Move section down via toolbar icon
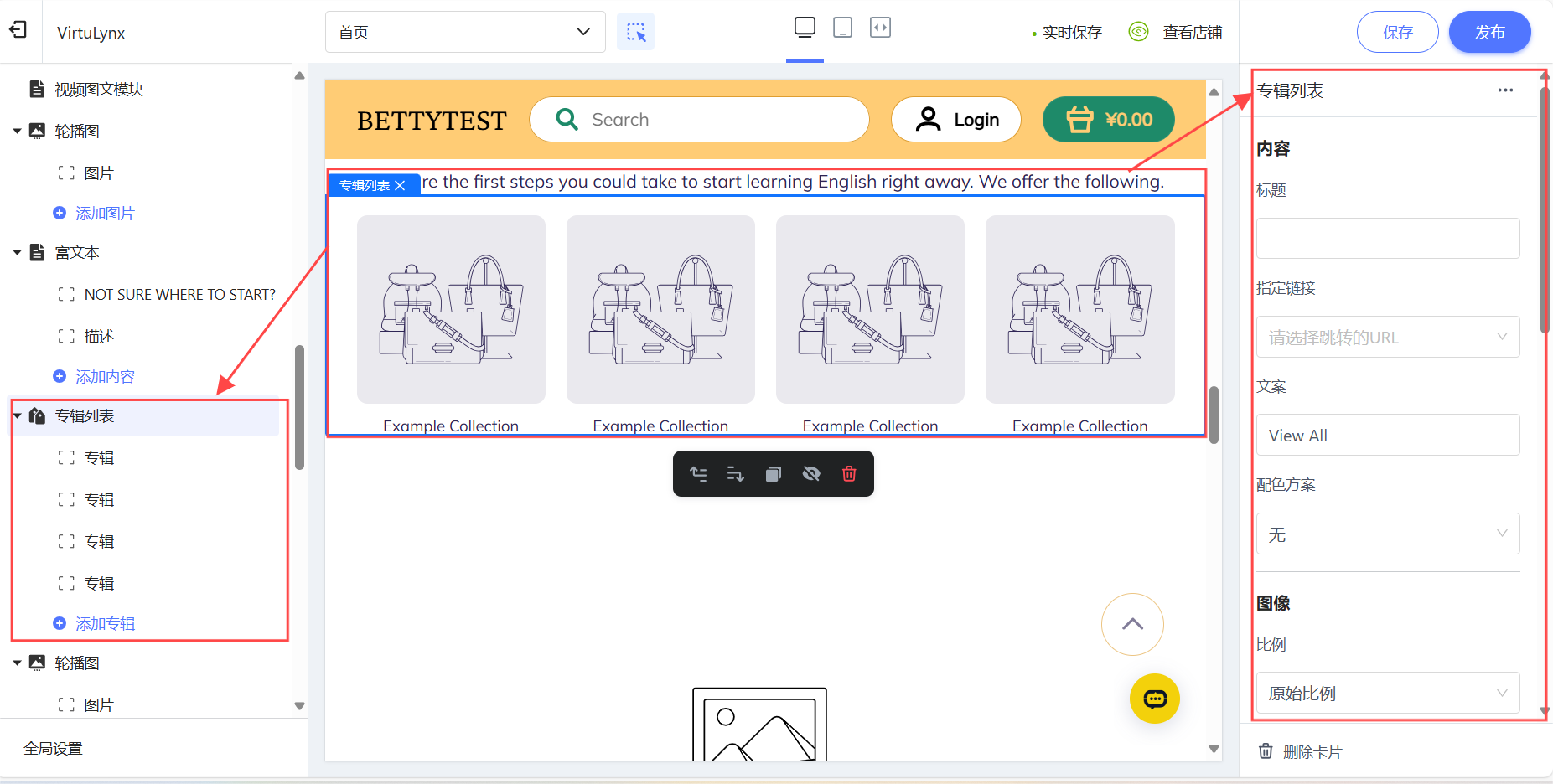 click(735, 474)
